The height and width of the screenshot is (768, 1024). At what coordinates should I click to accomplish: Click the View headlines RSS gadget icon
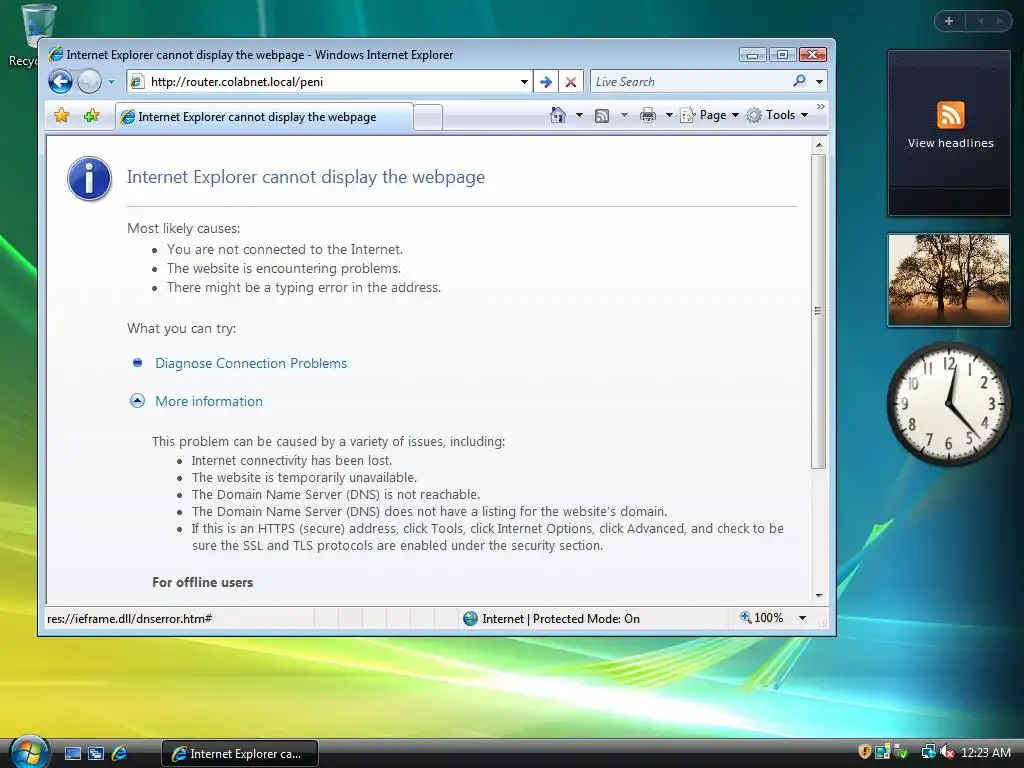point(950,116)
